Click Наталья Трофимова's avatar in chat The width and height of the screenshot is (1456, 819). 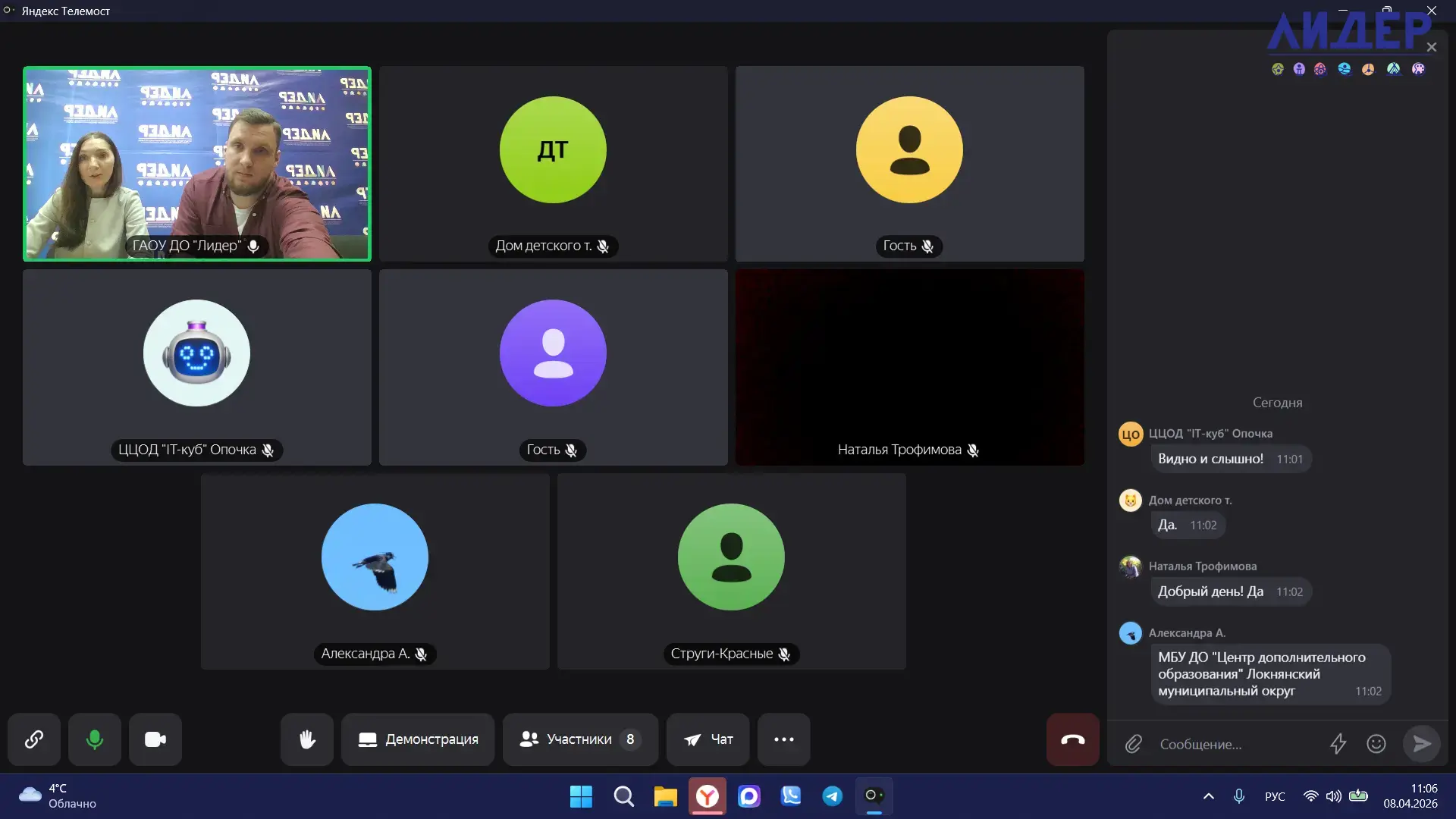pos(1130,566)
